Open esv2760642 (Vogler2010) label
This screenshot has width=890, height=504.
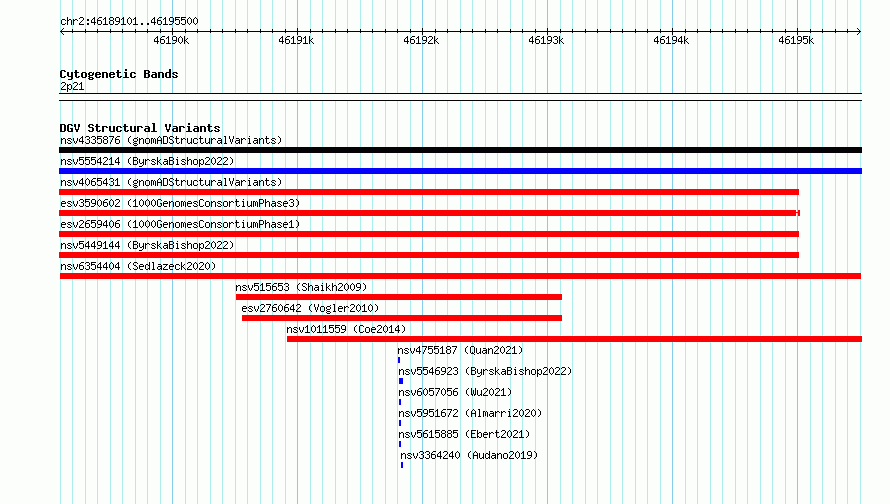(x=310, y=308)
